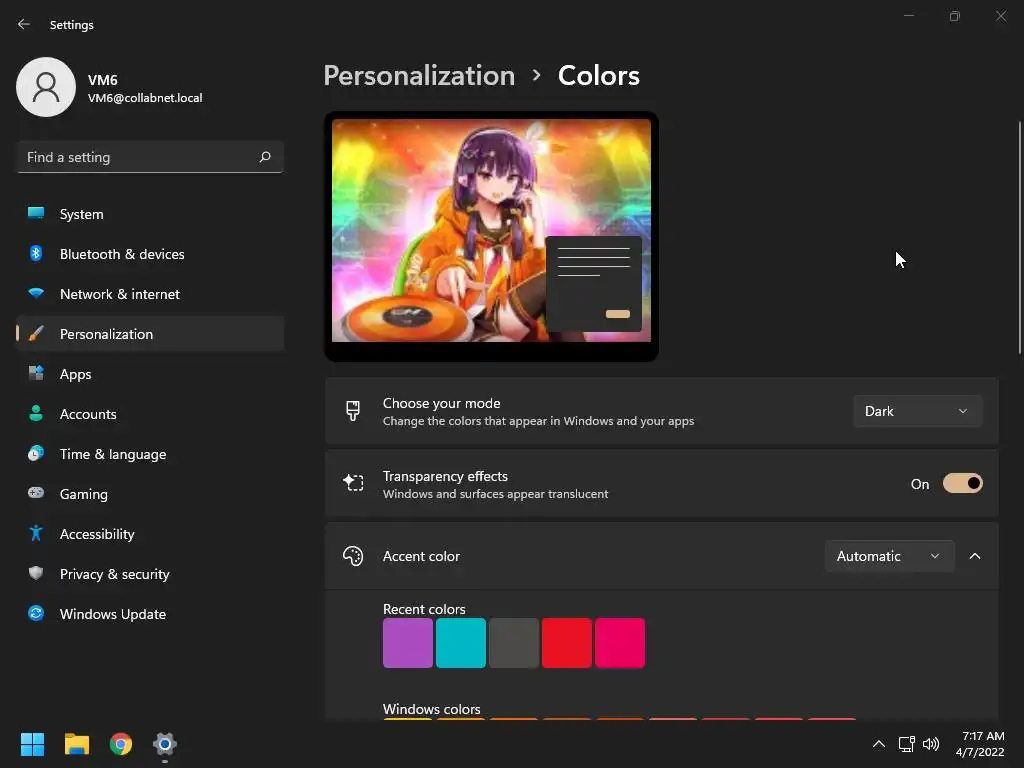Viewport: 1024px width, 768px height.
Task: Click the volume speaker tray icon
Action: click(x=931, y=744)
